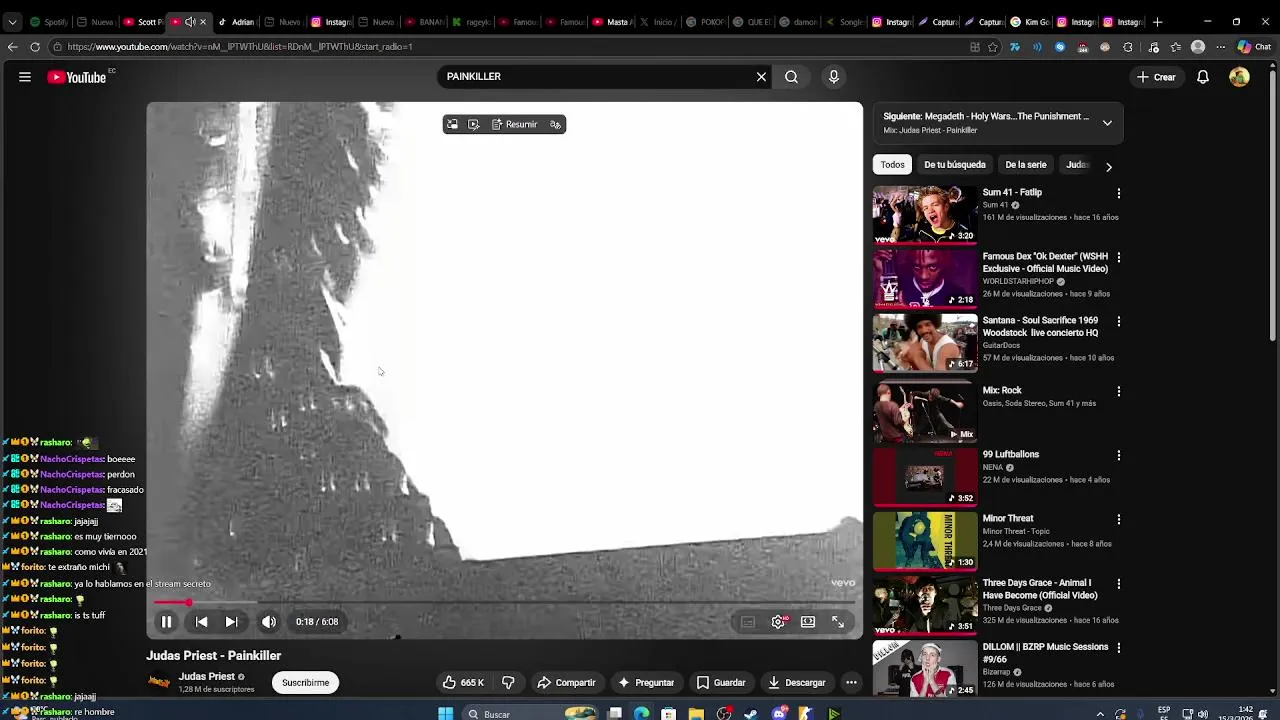Open browser settings and more menu
Viewport: 1280px width, 720px height.
pyautogui.click(x=1220, y=47)
